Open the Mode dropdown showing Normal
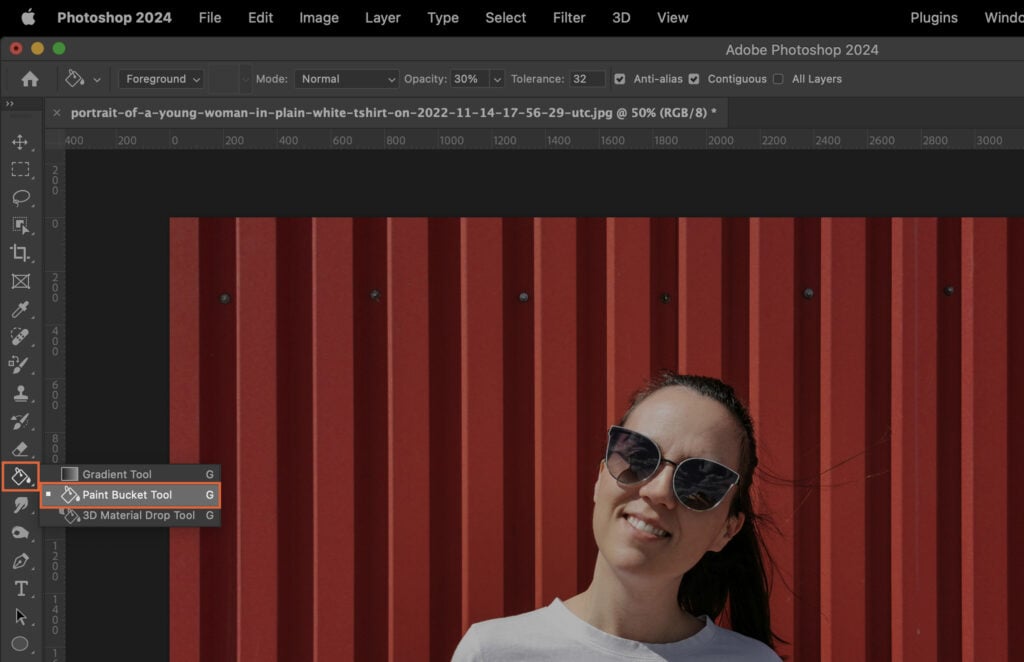The image size is (1024, 662). click(x=347, y=78)
